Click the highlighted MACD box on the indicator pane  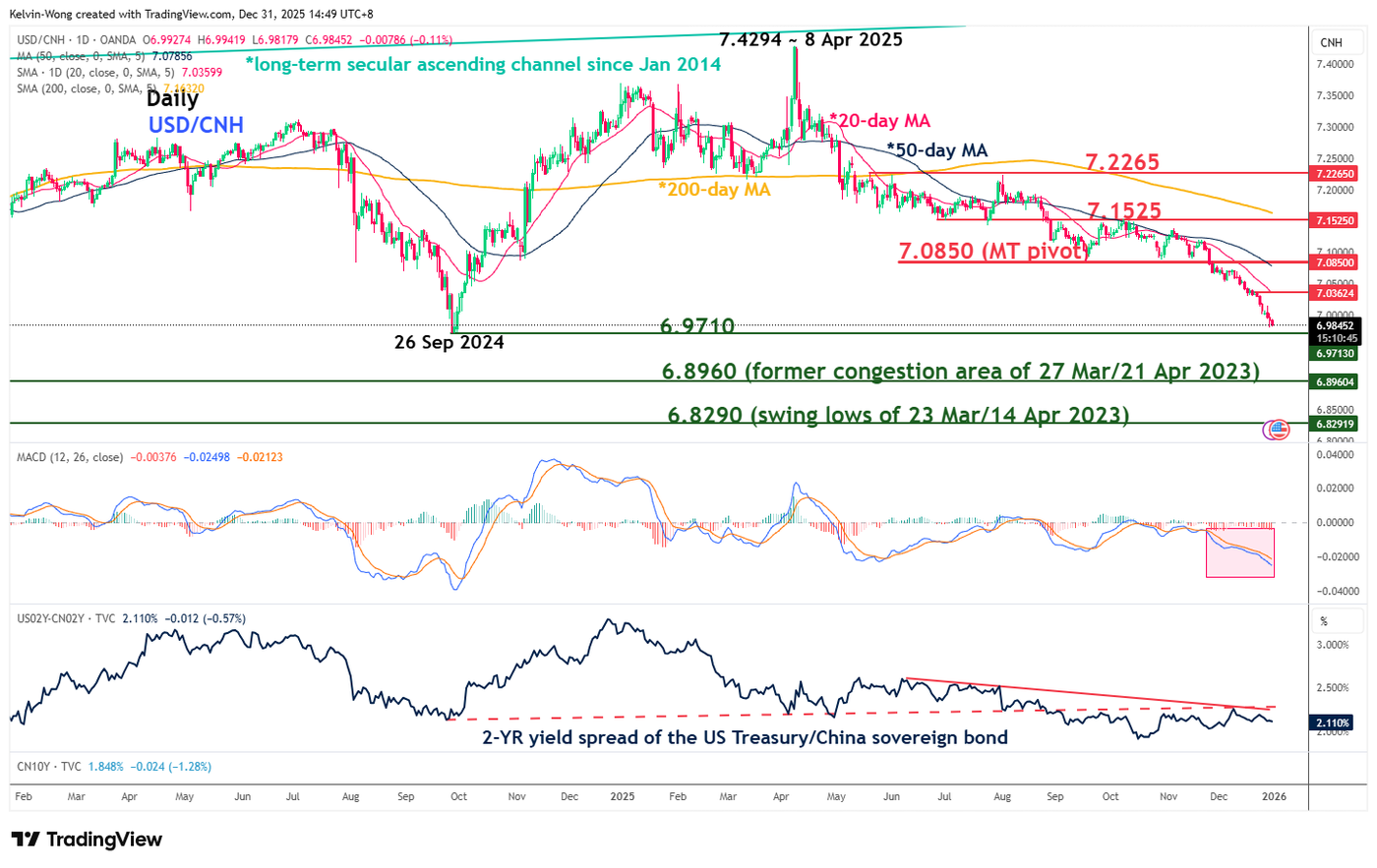[1239, 553]
